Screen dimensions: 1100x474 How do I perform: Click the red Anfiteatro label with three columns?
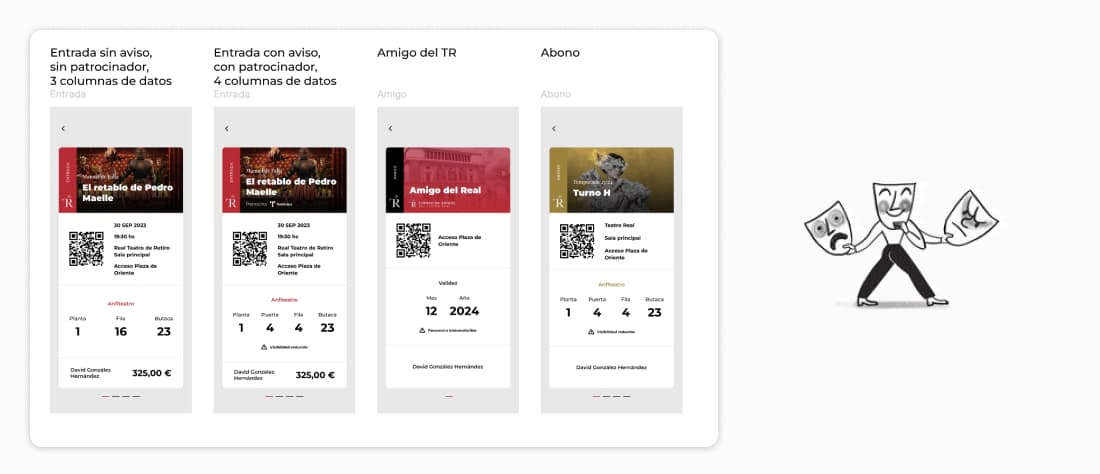click(x=121, y=304)
